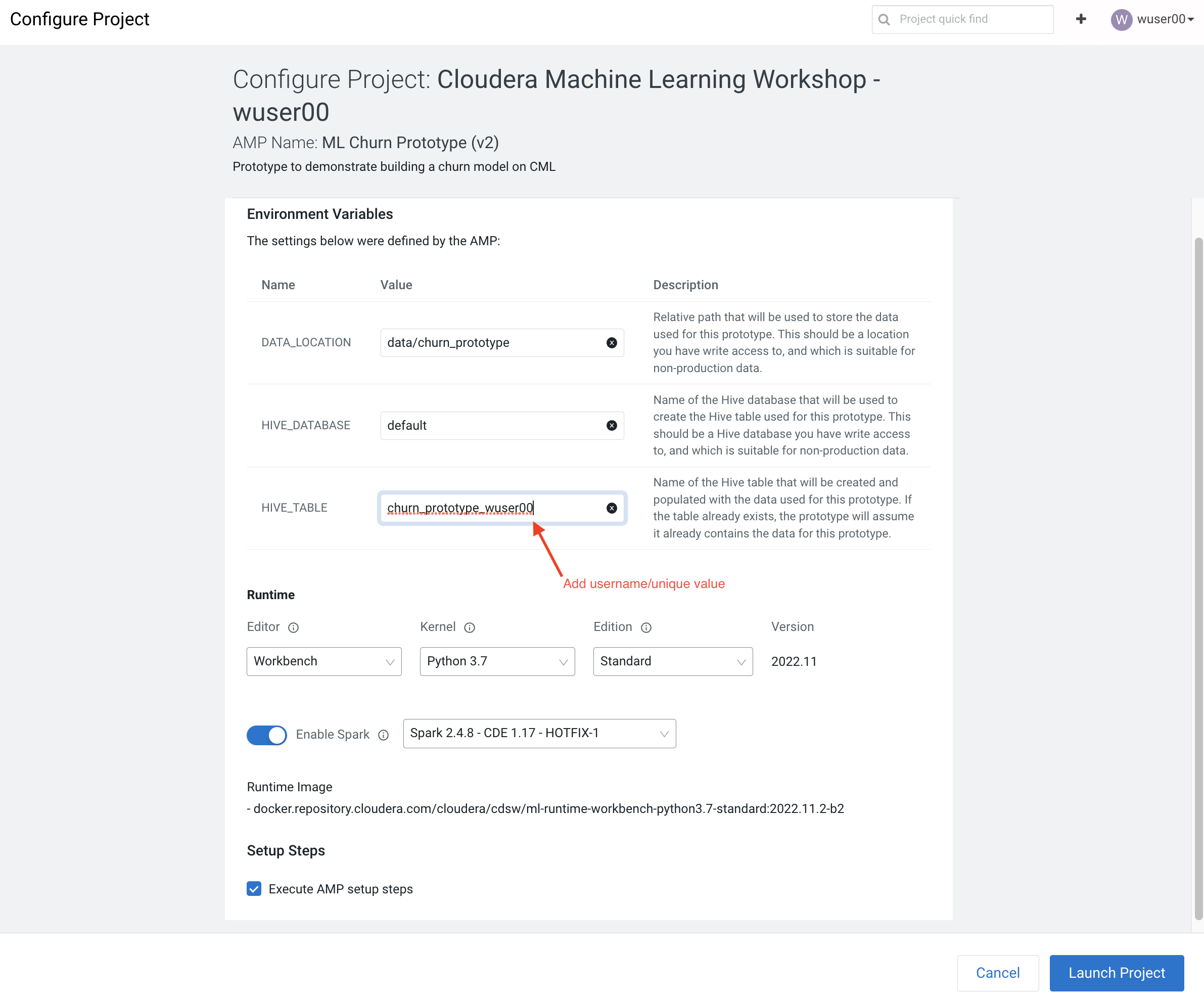This screenshot has width=1204, height=995.
Task: Open the Edition Standard dropdown
Action: 672,661
